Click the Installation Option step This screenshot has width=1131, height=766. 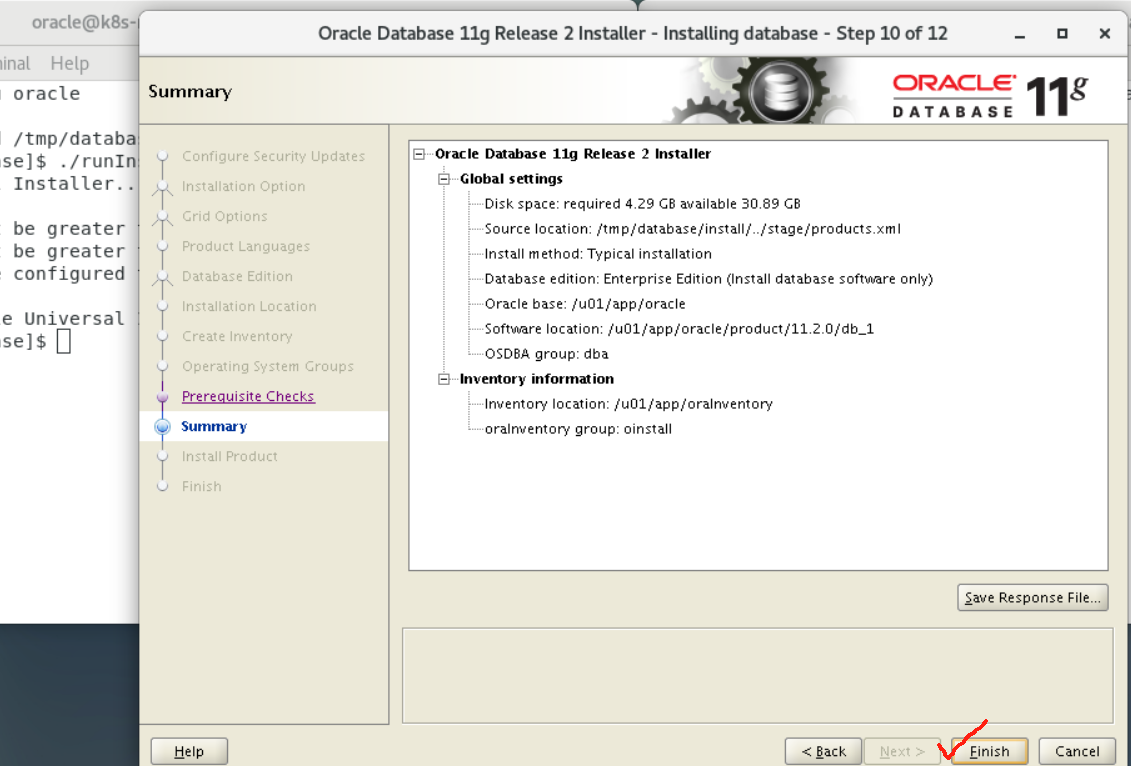[243, 186]
